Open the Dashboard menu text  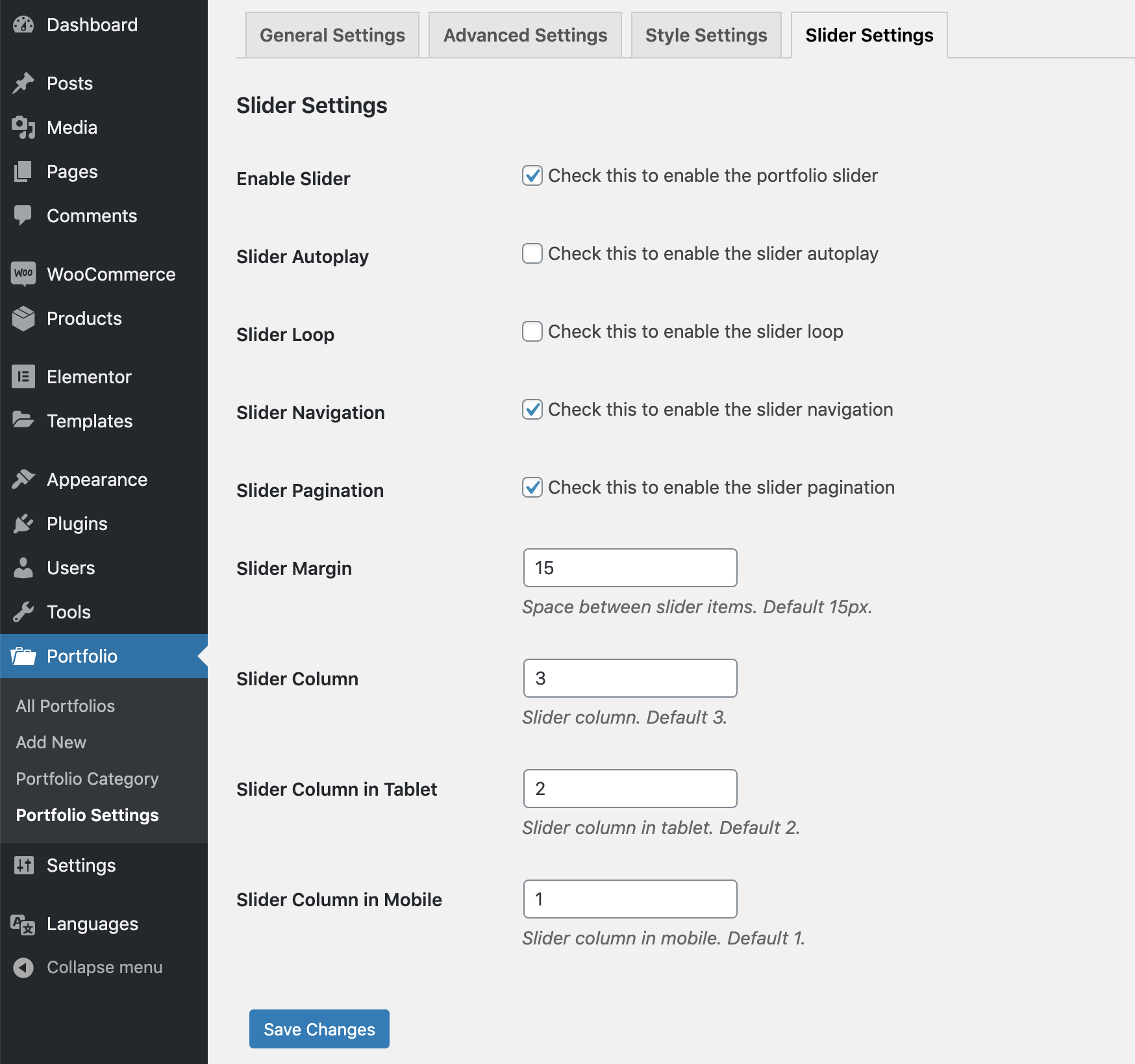(x=92, y=25)
